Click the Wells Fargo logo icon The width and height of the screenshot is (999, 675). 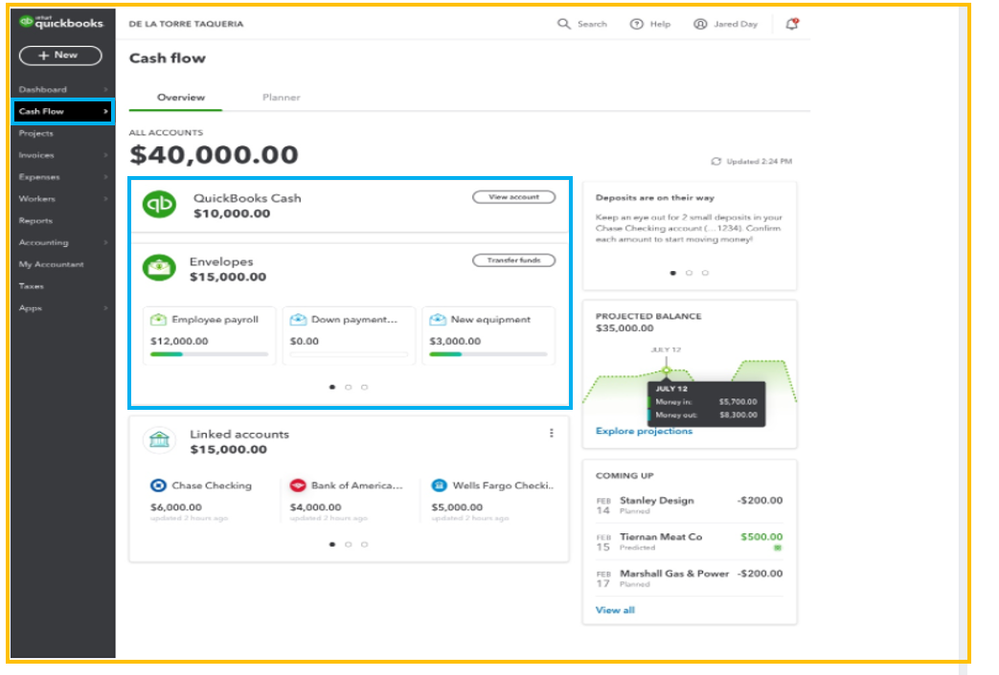(x=439, y=485)
